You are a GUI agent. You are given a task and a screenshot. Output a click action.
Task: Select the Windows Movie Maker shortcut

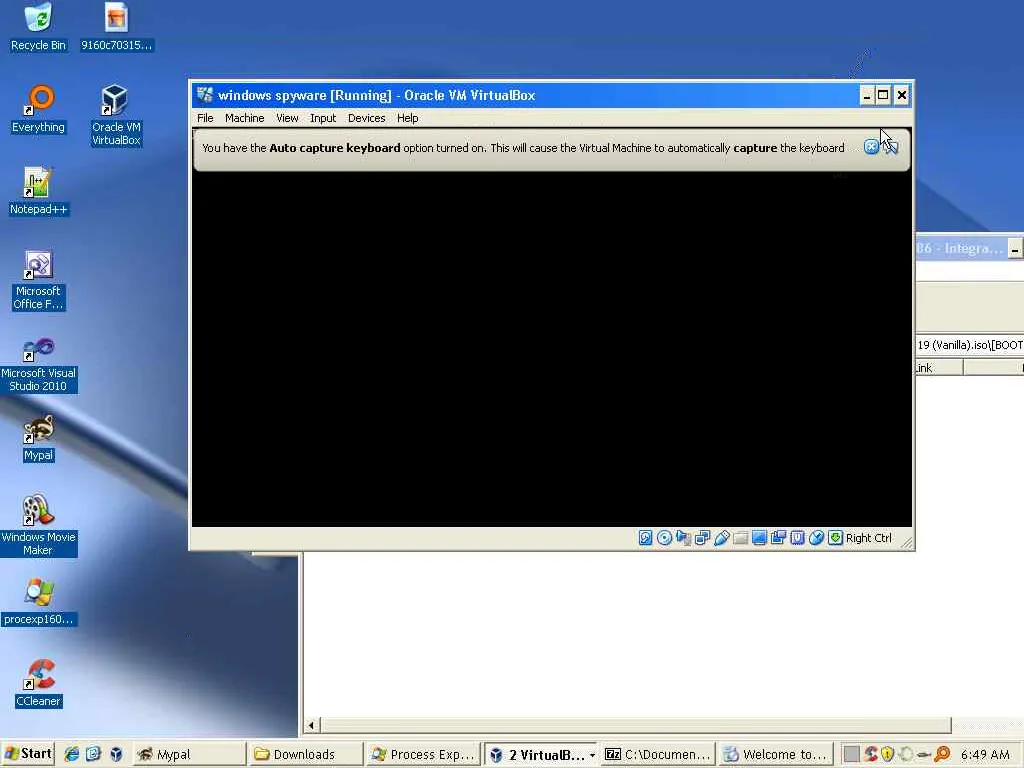pyautogui.click(x=38, y=525)
